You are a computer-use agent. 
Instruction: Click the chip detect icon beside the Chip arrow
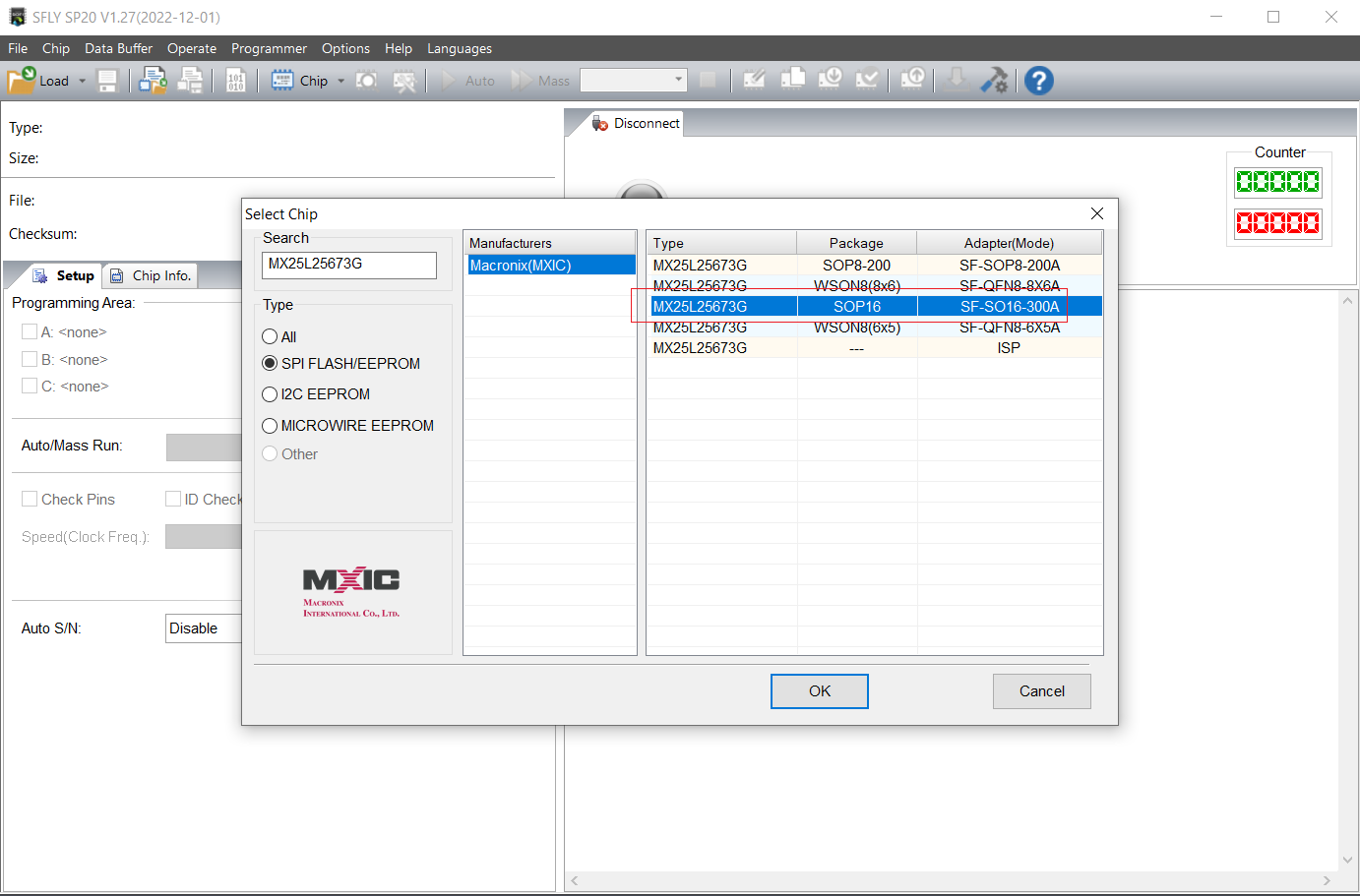coord(367,81)
